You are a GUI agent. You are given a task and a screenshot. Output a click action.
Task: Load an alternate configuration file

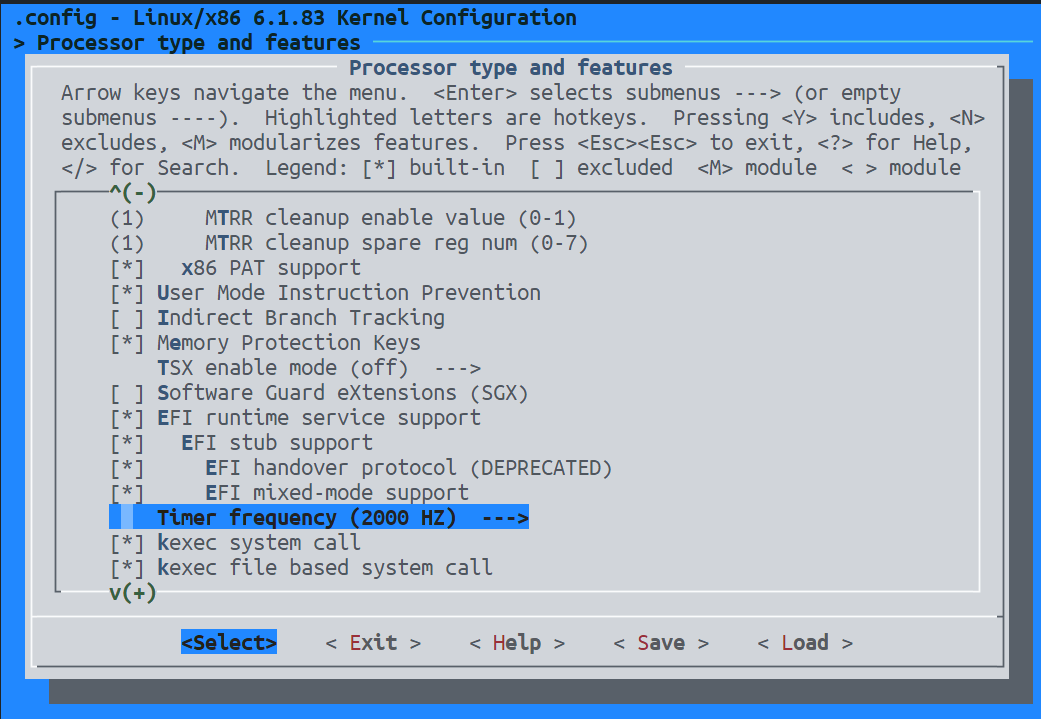coord(805,642)
